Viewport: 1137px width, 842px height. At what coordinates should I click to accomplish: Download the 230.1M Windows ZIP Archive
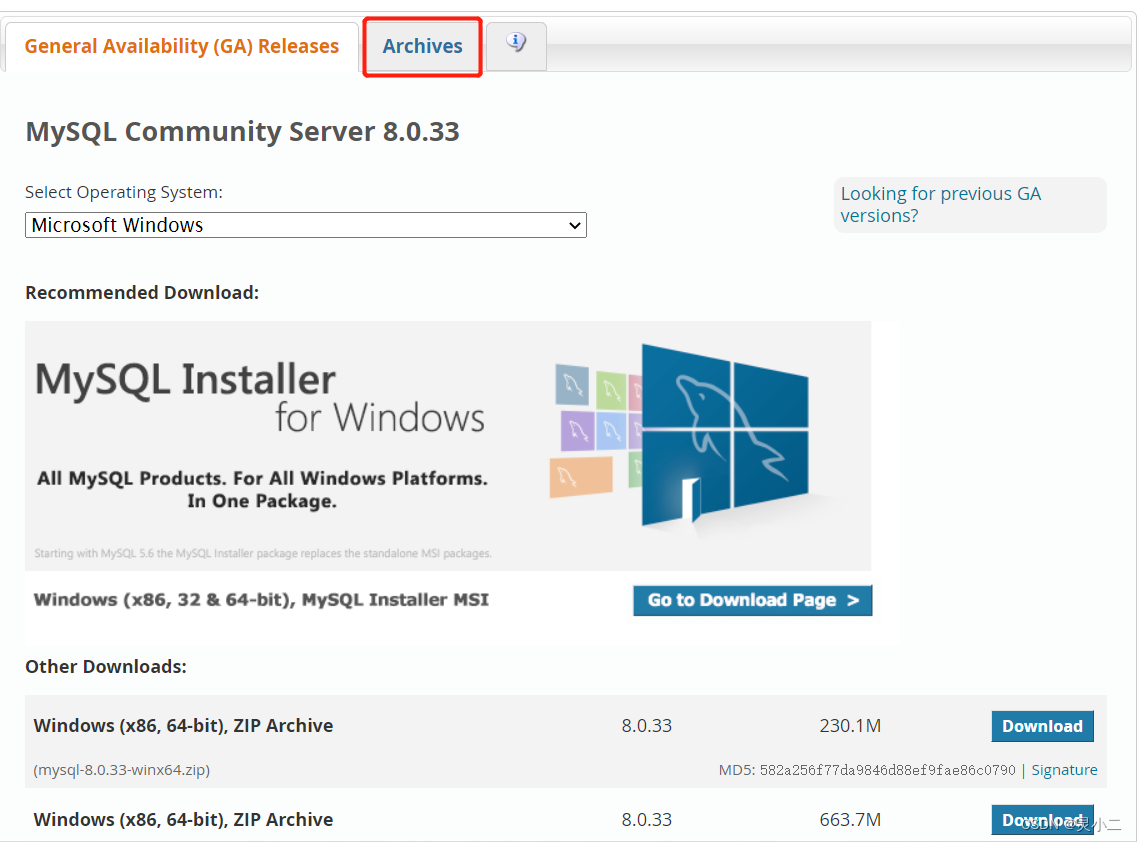pos(1042,726)
